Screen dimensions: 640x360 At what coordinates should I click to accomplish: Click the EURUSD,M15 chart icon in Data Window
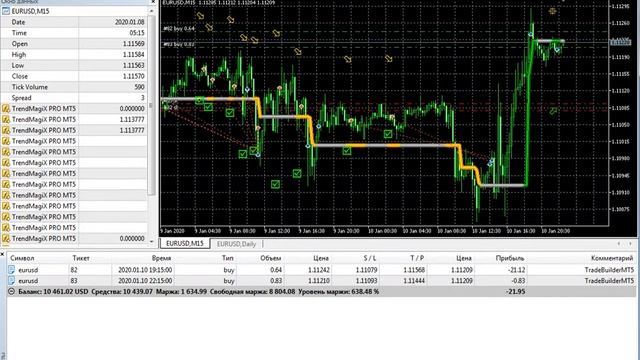click(x=6, y=11)
